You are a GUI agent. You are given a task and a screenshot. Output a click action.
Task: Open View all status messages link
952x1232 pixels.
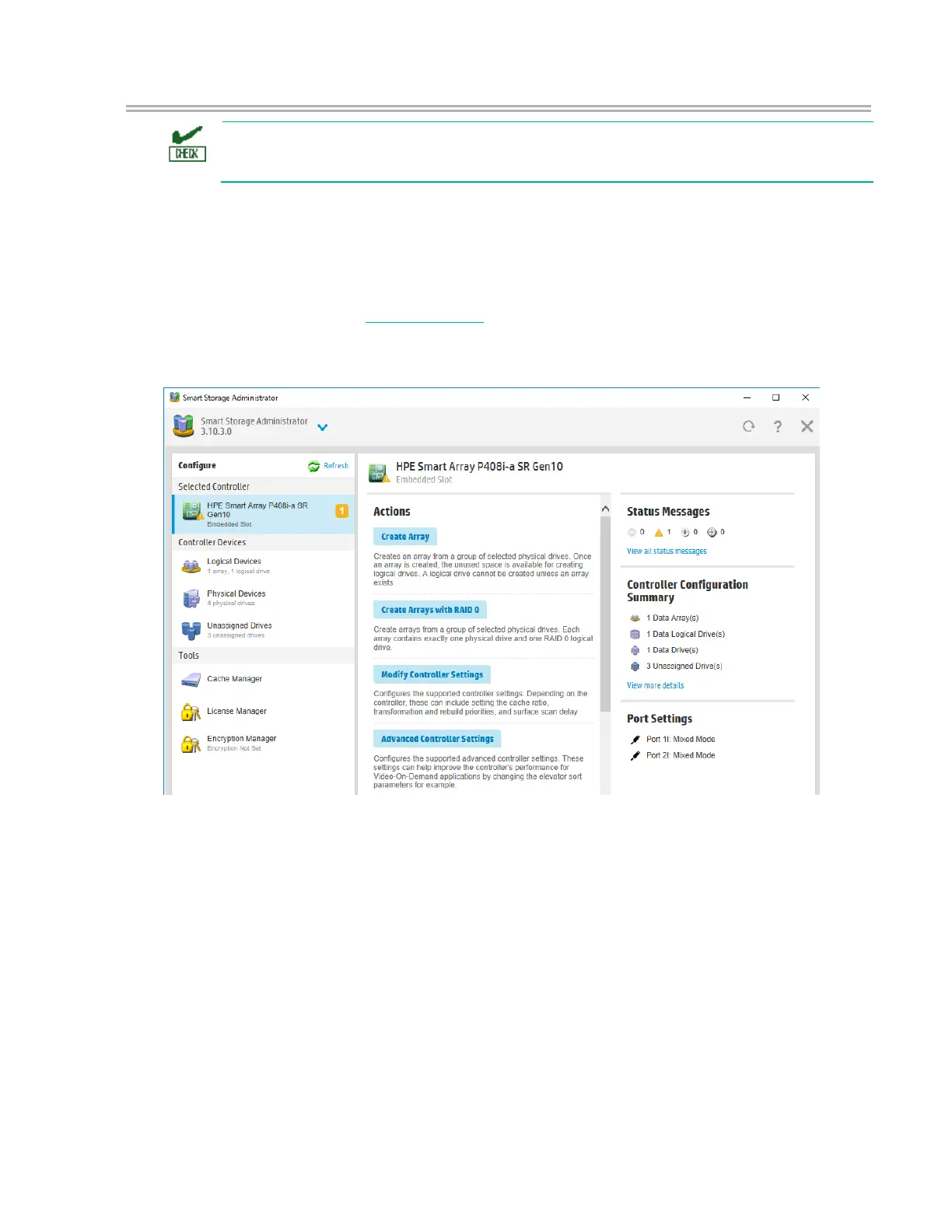coord(667,551)
